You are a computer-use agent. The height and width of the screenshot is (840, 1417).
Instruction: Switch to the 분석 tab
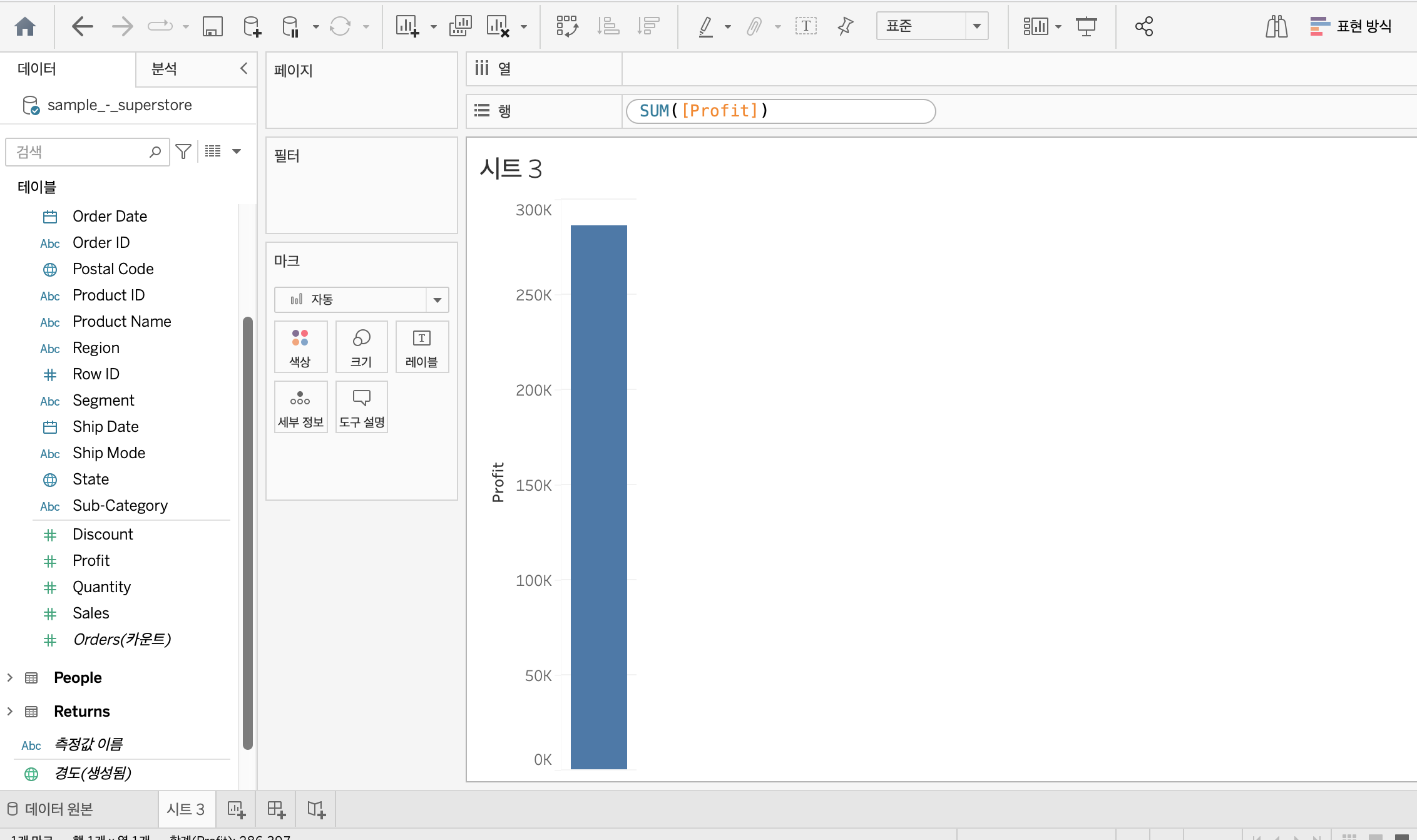click(x=164, y=69)
